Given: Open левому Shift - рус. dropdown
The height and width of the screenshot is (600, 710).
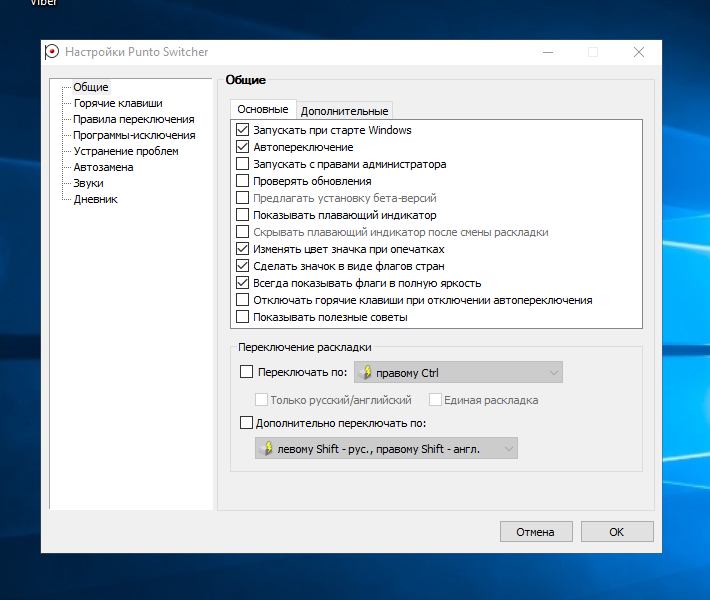Looking at the screenshot, I should 386,448.
